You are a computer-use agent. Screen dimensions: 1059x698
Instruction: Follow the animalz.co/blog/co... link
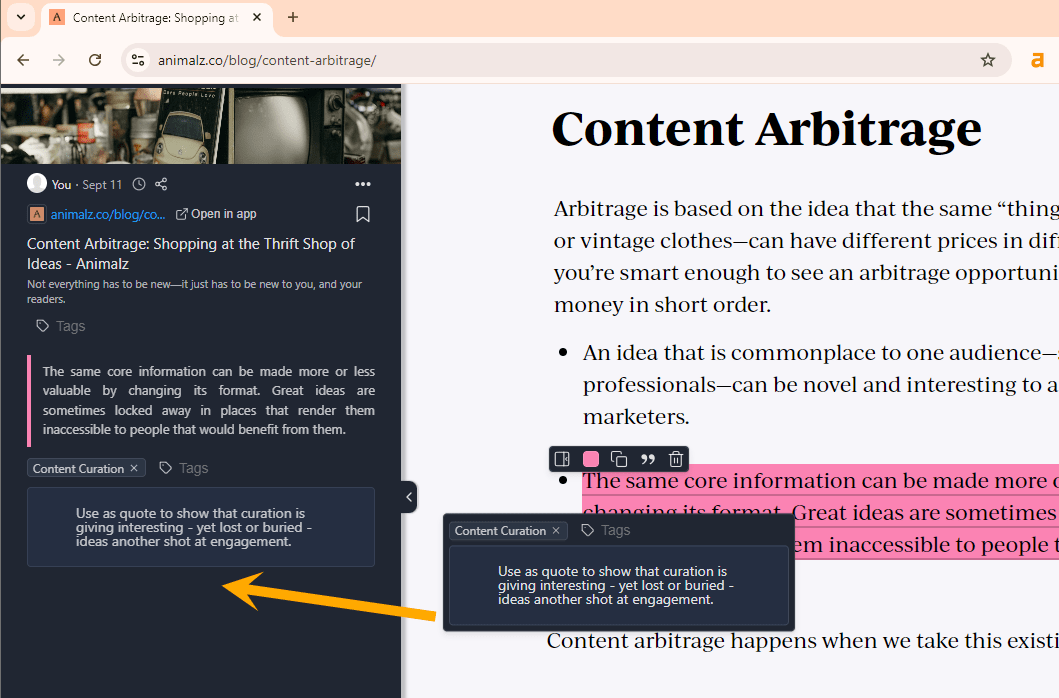[x=103, y=213]
